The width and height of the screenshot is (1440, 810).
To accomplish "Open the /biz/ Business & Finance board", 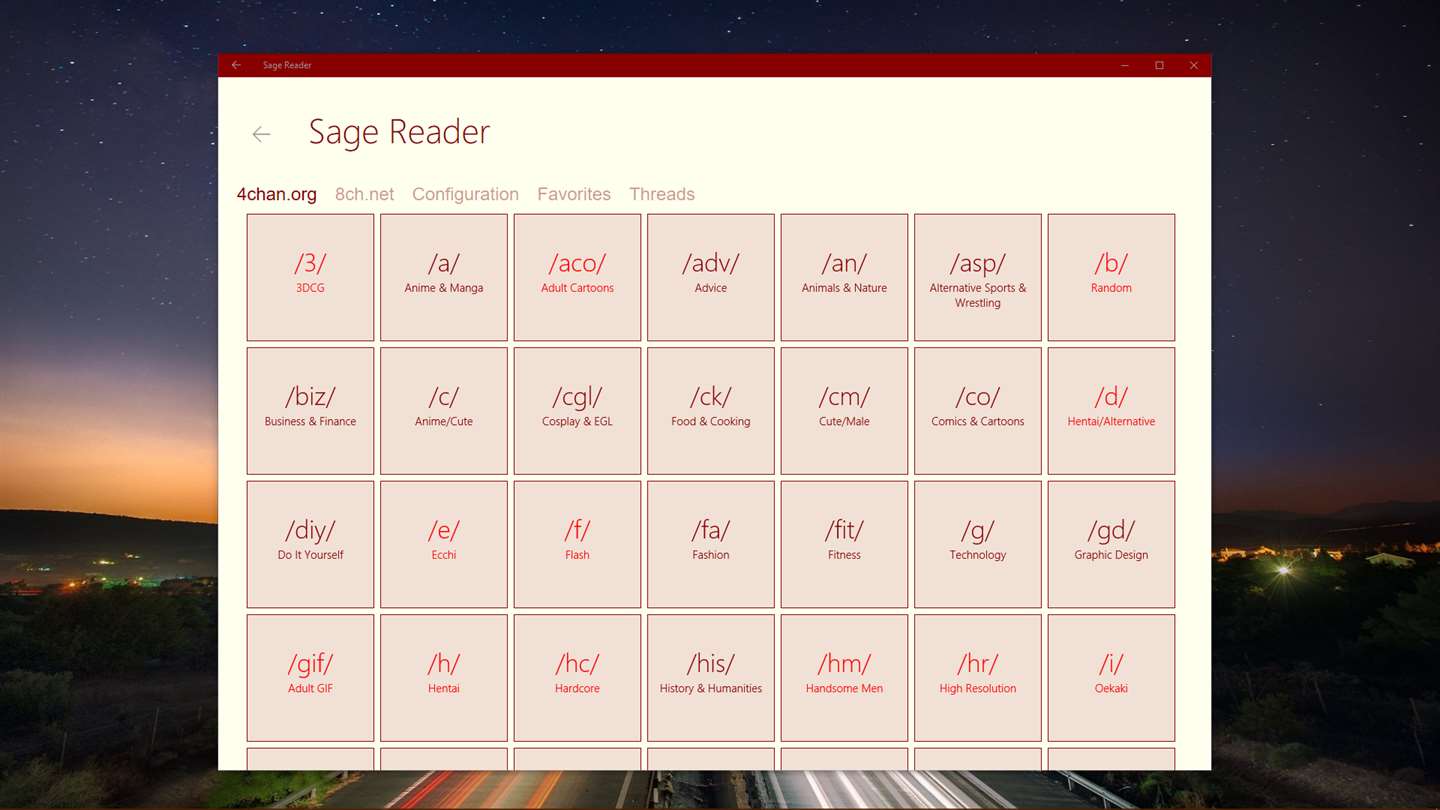I will click(x=310, y=411).
